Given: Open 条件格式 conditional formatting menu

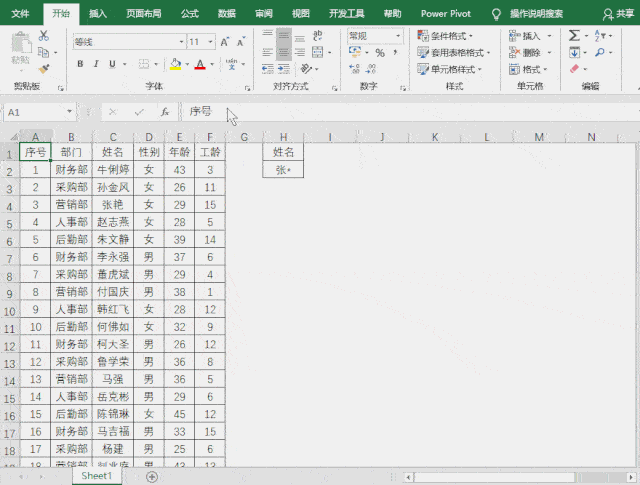Looking at the screenshot, I should coord(445,36).
